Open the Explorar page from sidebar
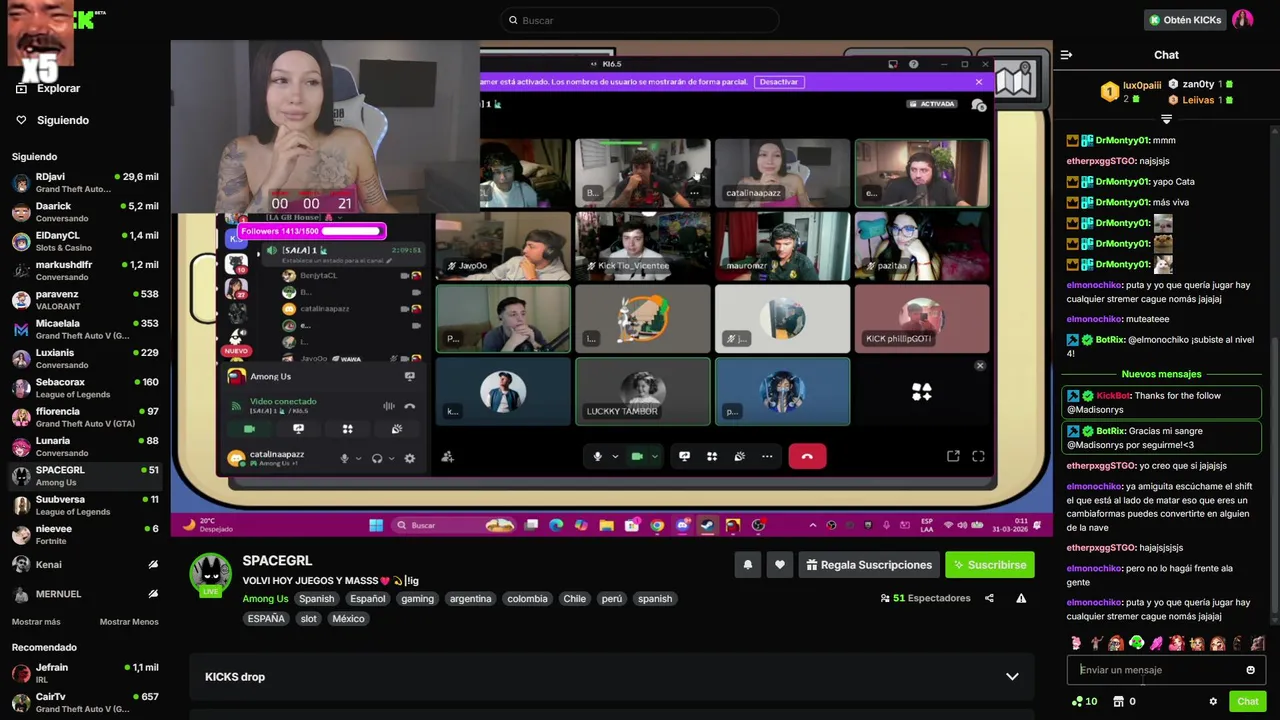The width and height of the screenshot is (1280, 720). [x=46, y=88]
